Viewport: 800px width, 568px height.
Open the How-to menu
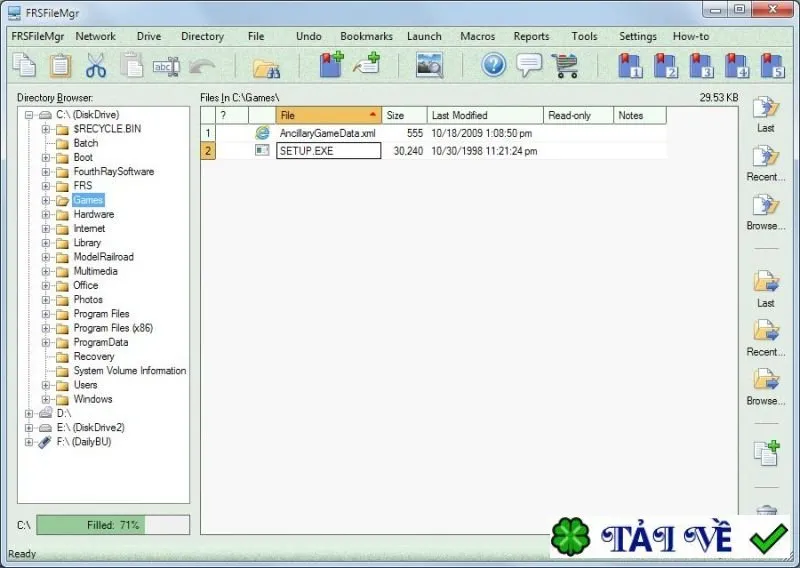pos(691,36)
